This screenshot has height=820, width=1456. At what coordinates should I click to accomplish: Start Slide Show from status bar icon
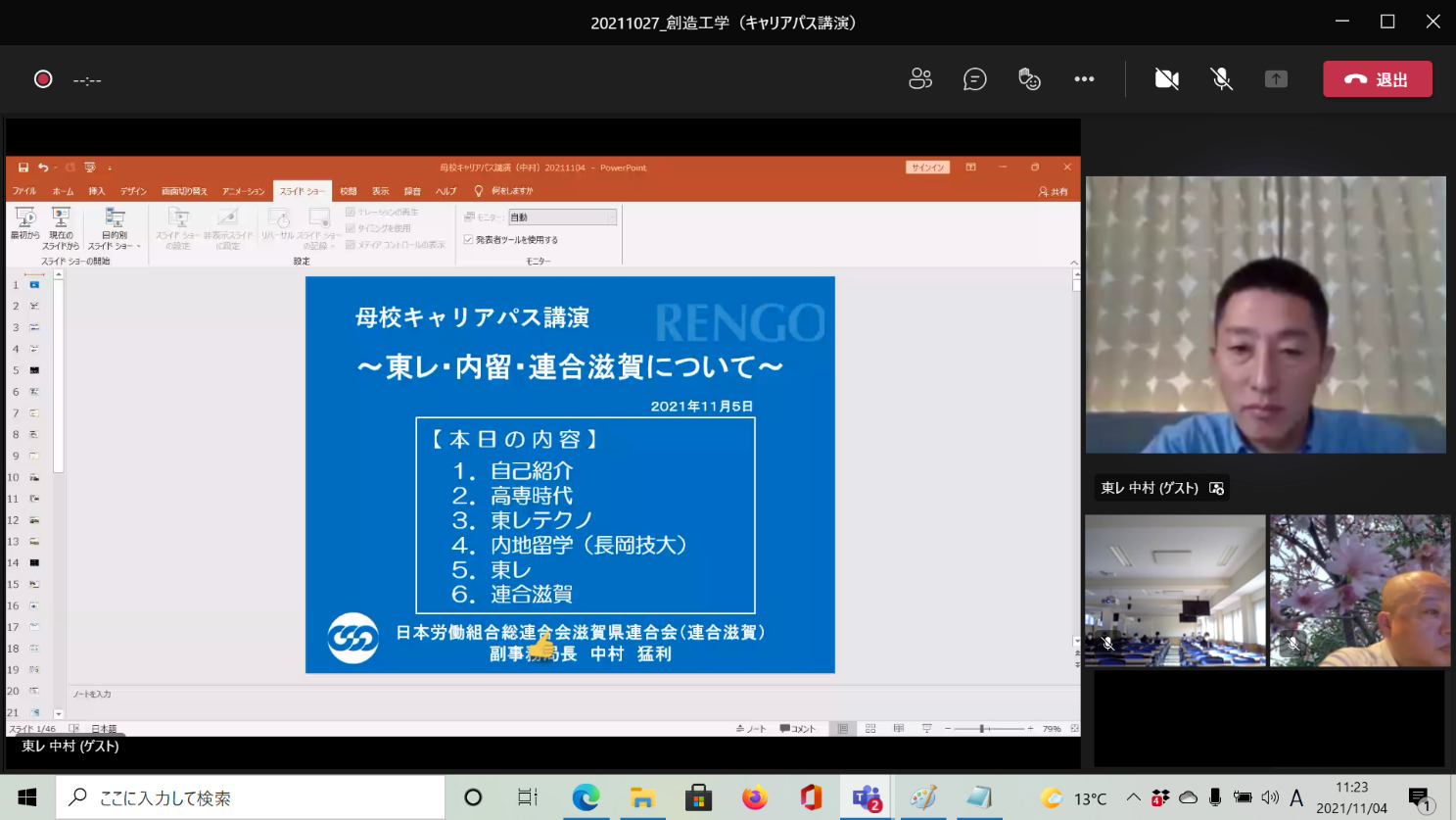tap(926, 729)
